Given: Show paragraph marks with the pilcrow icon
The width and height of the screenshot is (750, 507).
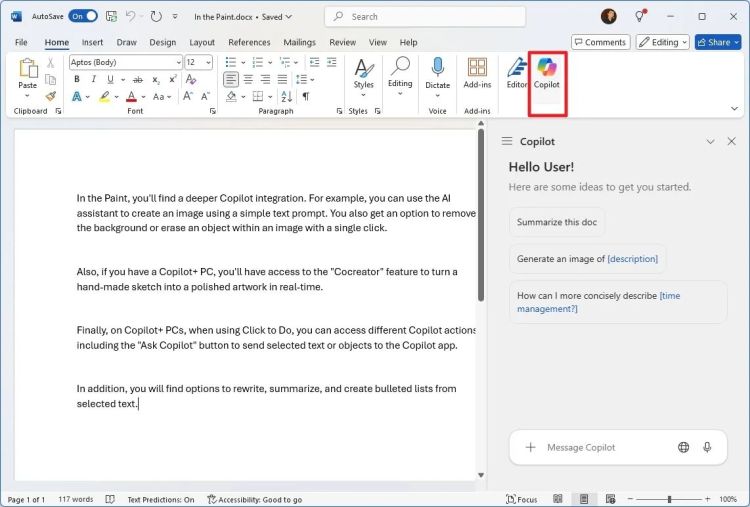Looking at the screenshot, I should pyautogui.click(x=305, y=96).
